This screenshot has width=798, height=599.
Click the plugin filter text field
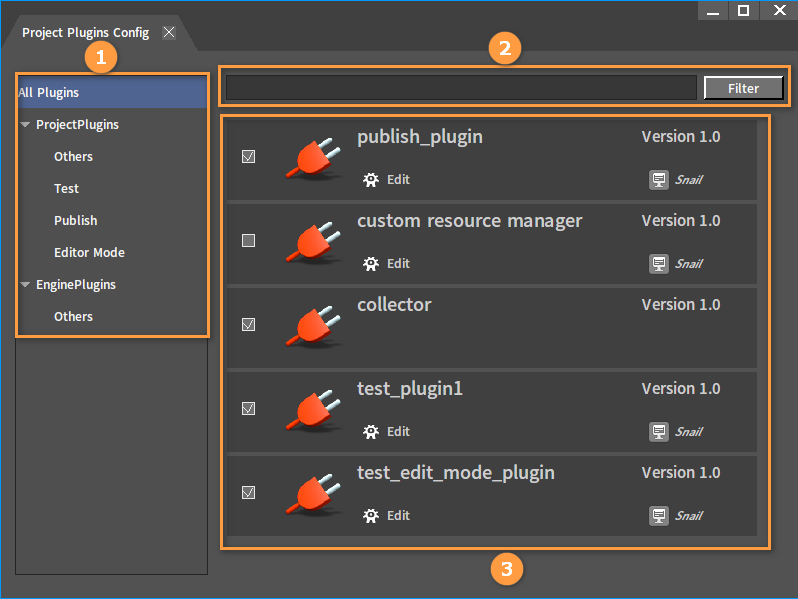pyautogui.click(x=461, y=88)
